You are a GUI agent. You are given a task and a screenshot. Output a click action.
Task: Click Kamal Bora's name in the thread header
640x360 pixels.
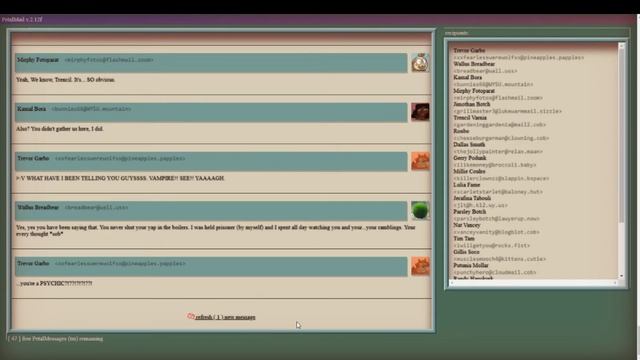[31, 109]
